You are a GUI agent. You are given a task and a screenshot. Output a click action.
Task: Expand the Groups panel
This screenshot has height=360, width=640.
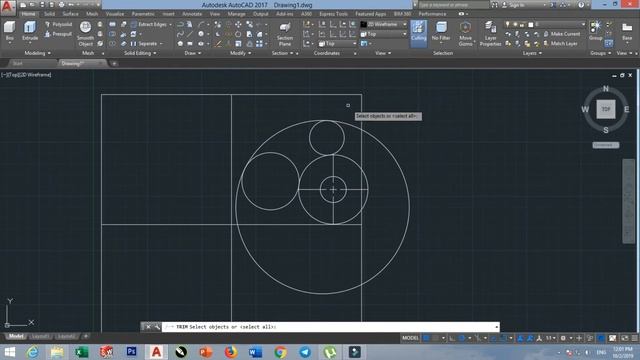tap(600, 53)
